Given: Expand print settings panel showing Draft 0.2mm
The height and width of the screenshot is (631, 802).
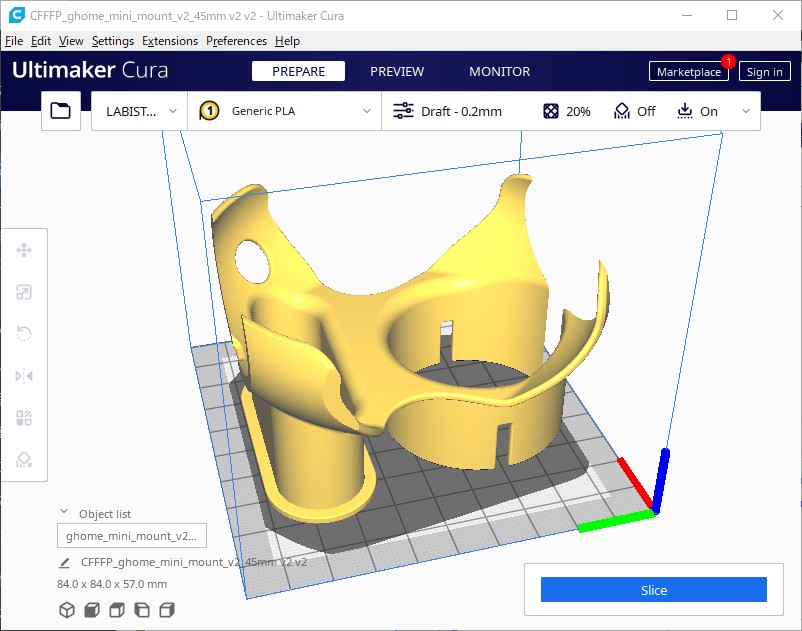Looking at the screenshot, I should tap(570, 111).
